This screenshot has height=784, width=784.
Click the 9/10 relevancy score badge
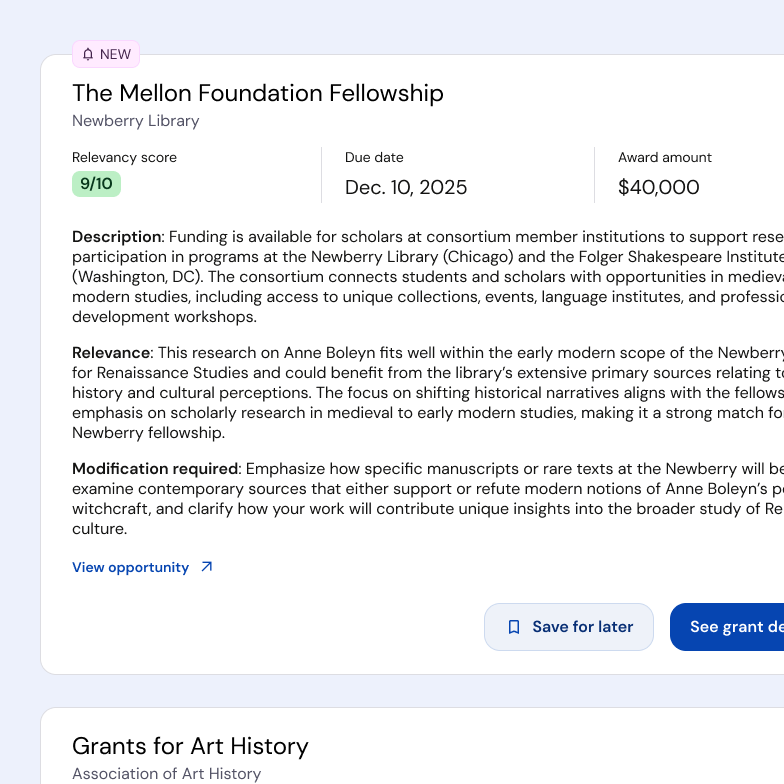point(96,184)
